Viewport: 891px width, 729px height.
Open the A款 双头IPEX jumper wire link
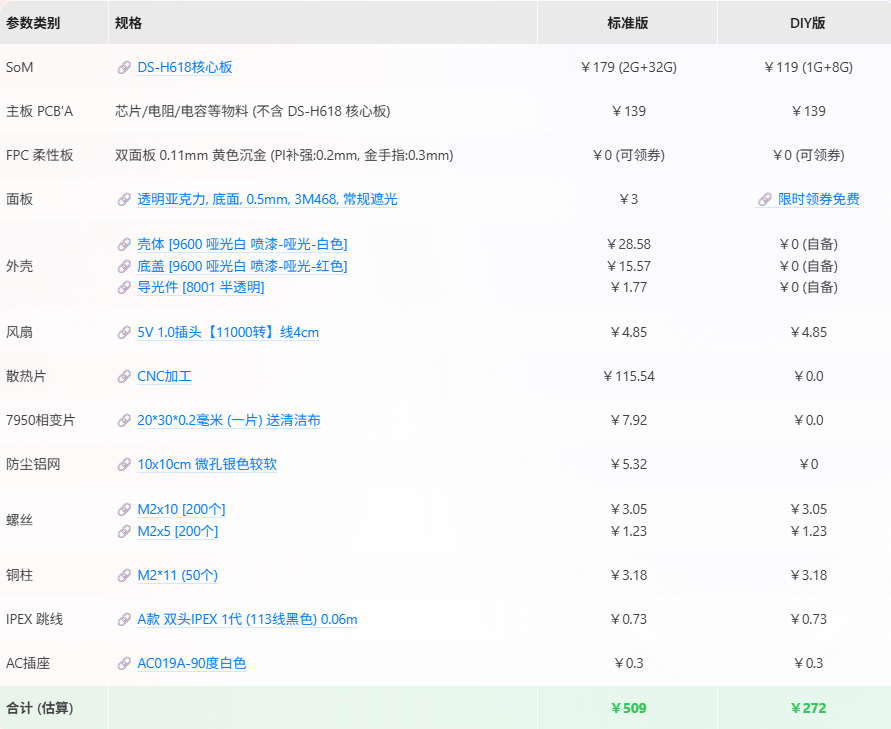coord(245,619)
